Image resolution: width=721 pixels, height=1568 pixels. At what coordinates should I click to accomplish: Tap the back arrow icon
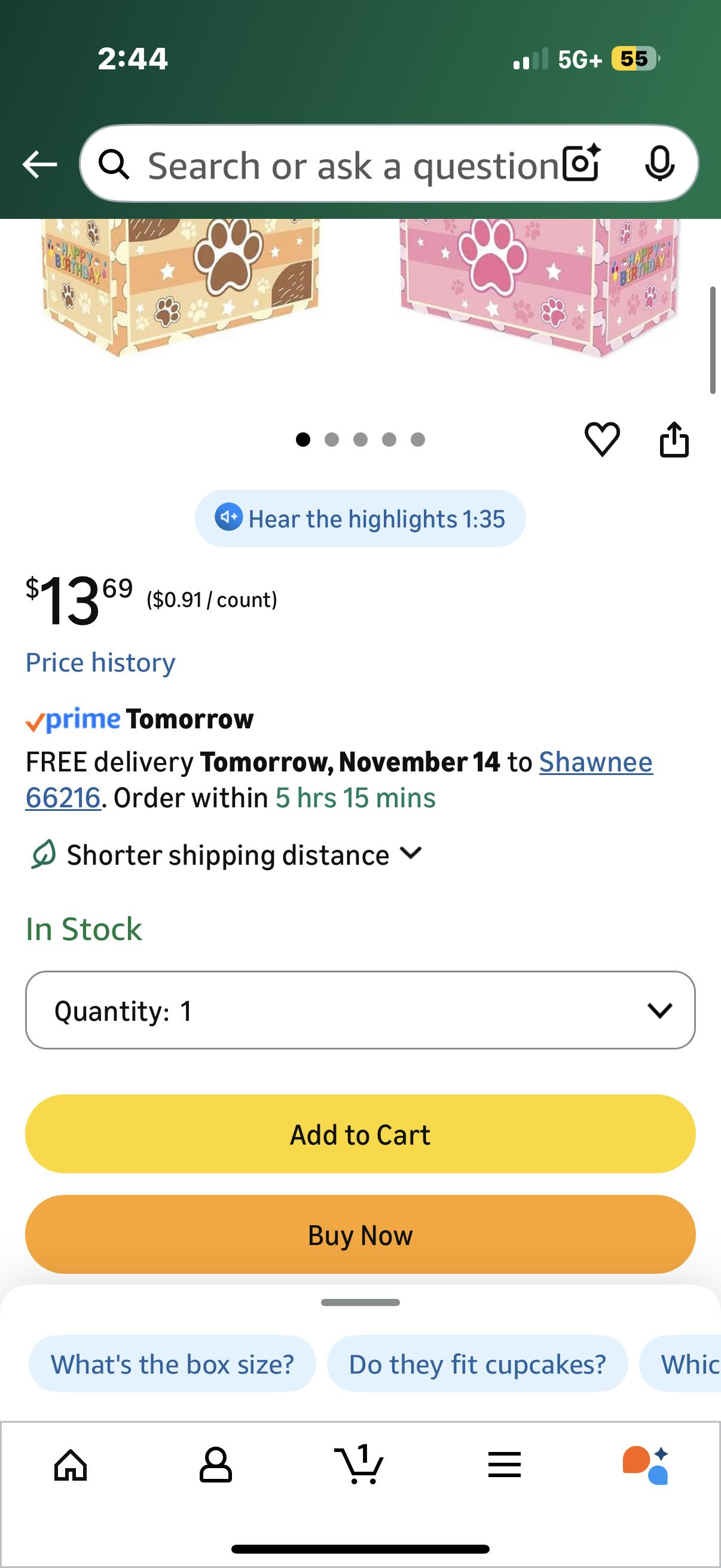(39, 164)
